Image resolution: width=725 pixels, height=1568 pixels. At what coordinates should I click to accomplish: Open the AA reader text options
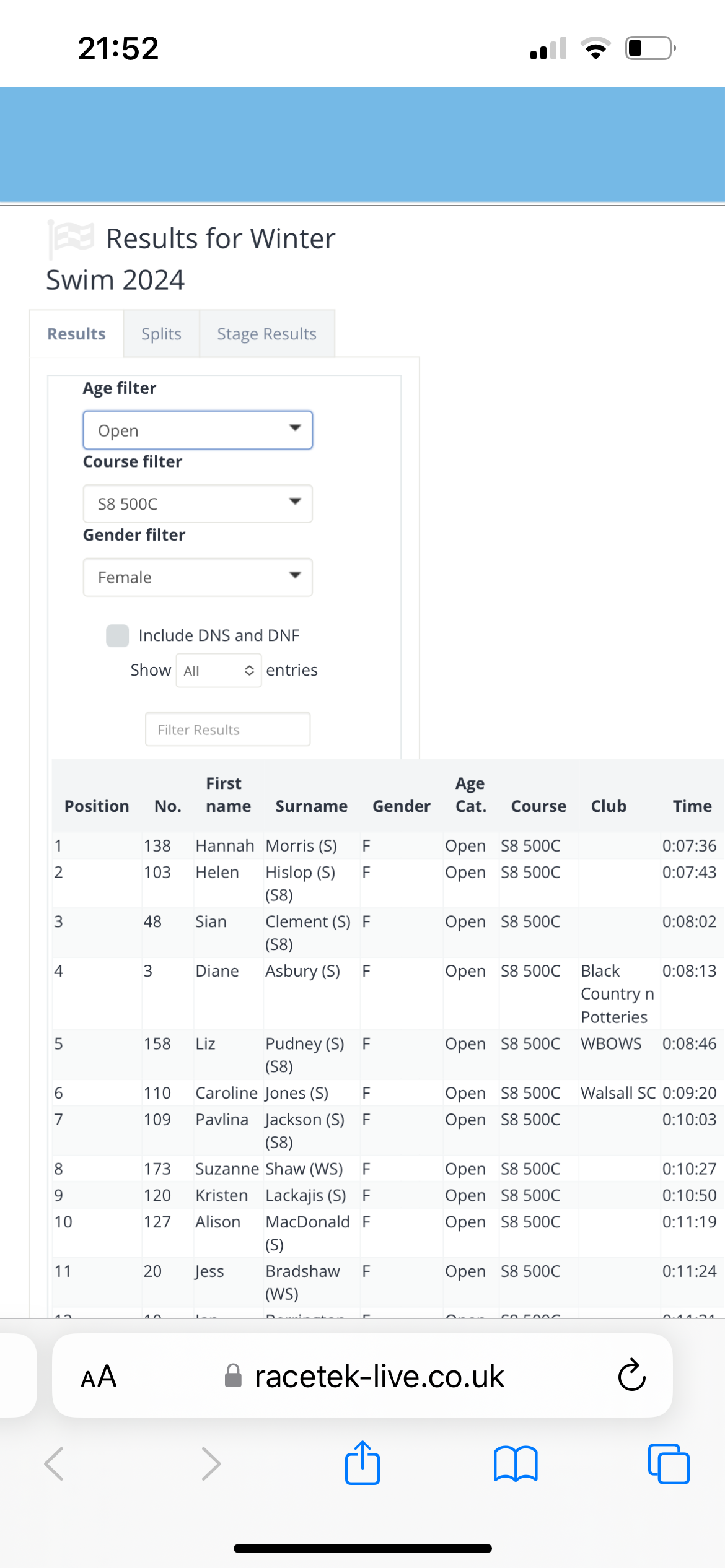[x=99, y=1377]
